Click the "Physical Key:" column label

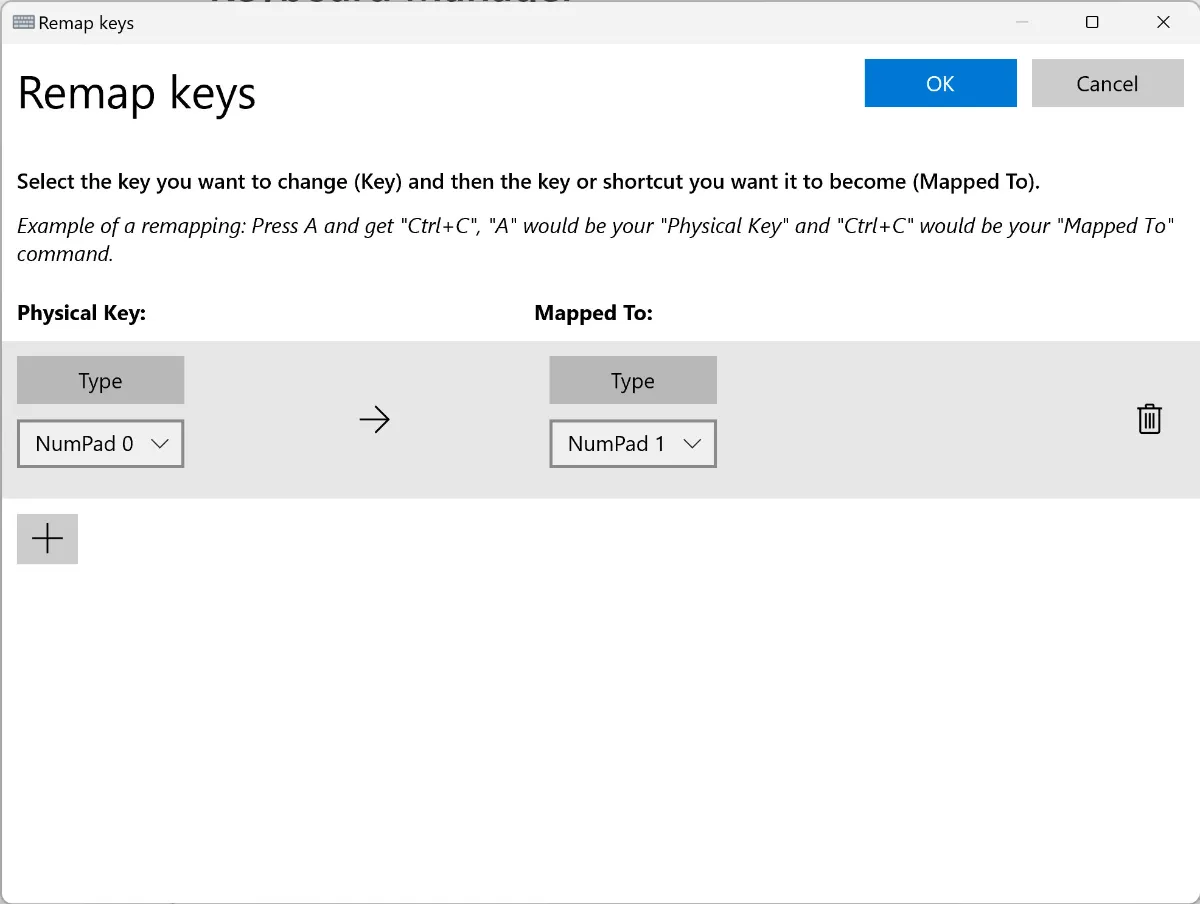[x=82, y=313]
